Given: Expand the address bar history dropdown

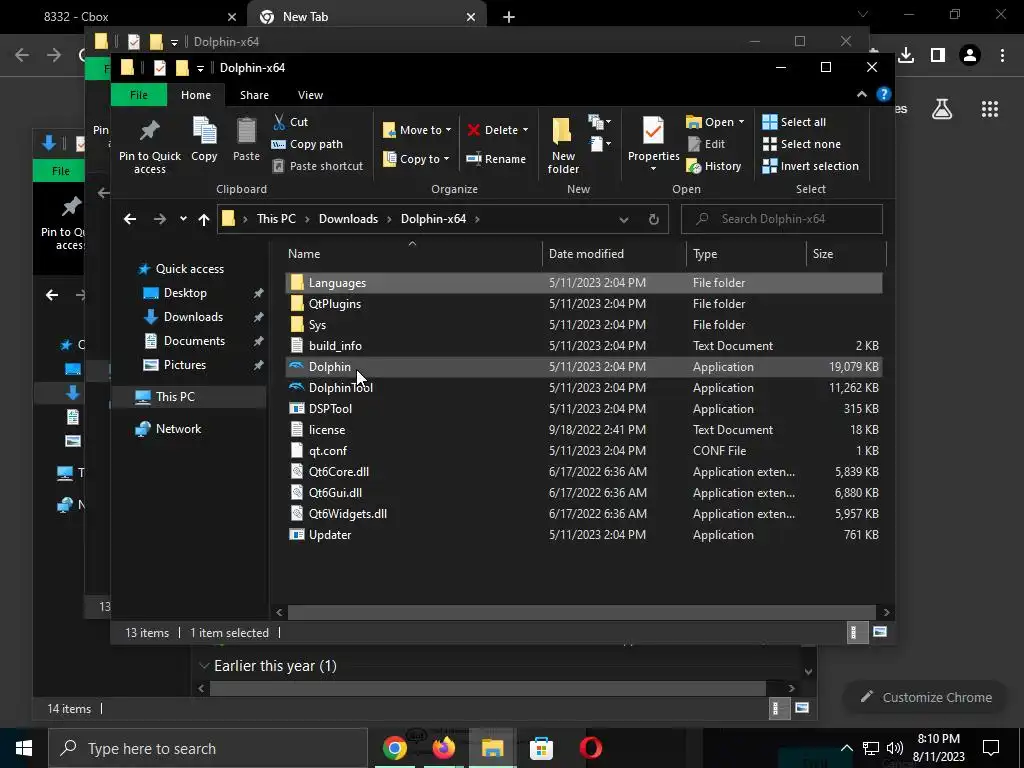Looking at the screenshot, I should (x=624, y=219).
